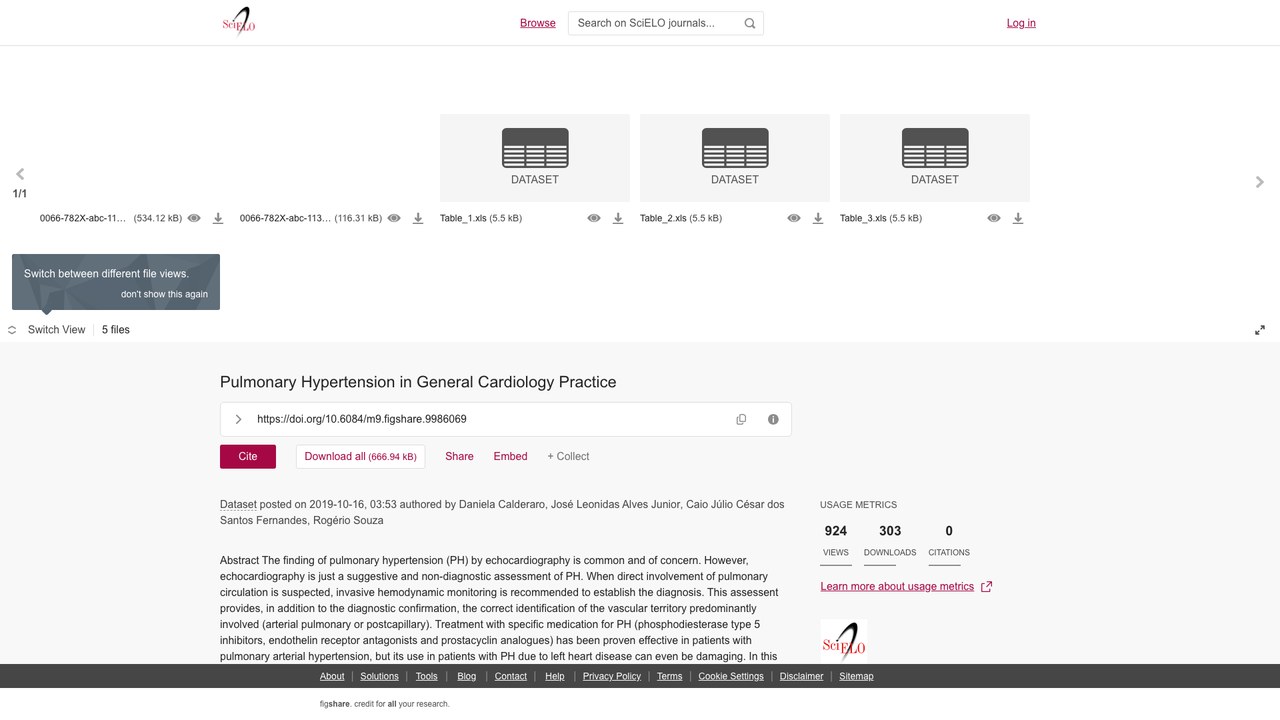Screen dimensions: 1280x720
Task: Focus the Search on SciELO journals field
Action: pyautogui.click(x=655, y=23)
